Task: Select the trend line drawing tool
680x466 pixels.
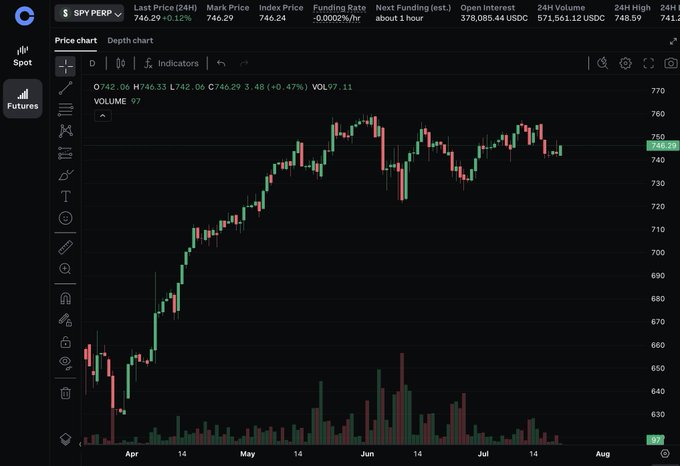Action: [65, 88]
